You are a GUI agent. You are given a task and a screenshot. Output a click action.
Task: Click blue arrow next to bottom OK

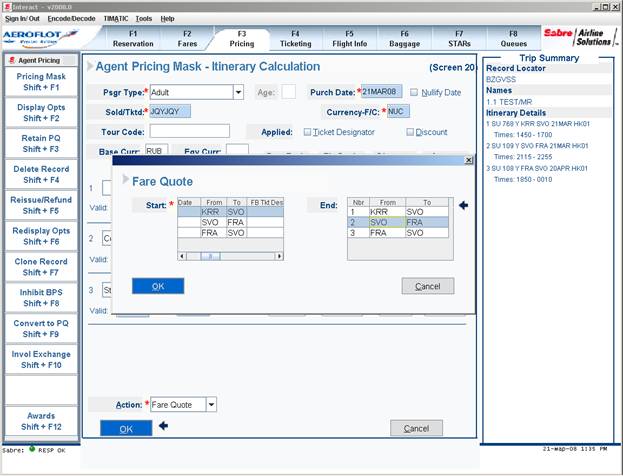click(x=163, y=426)
